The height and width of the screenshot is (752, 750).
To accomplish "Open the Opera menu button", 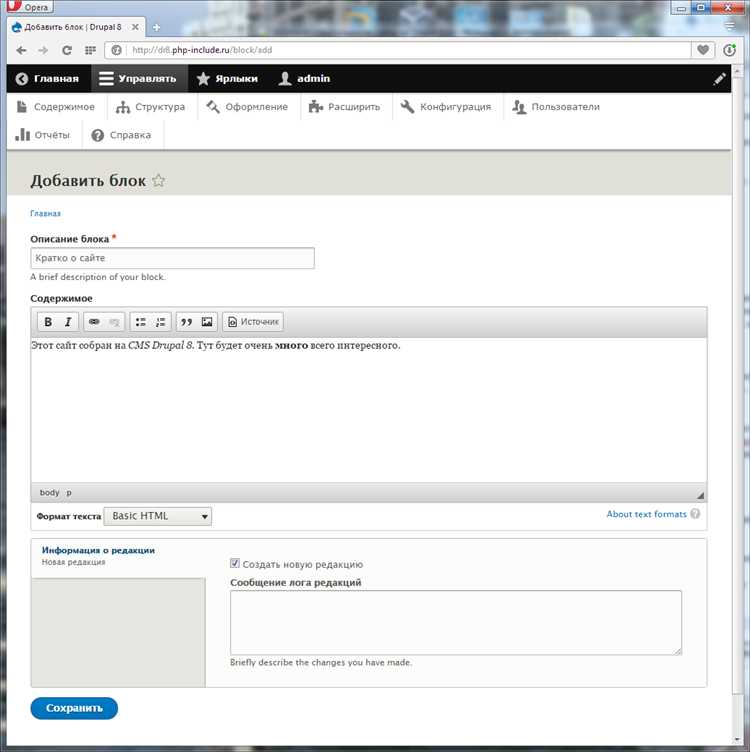I will click(x=28, y=6).
